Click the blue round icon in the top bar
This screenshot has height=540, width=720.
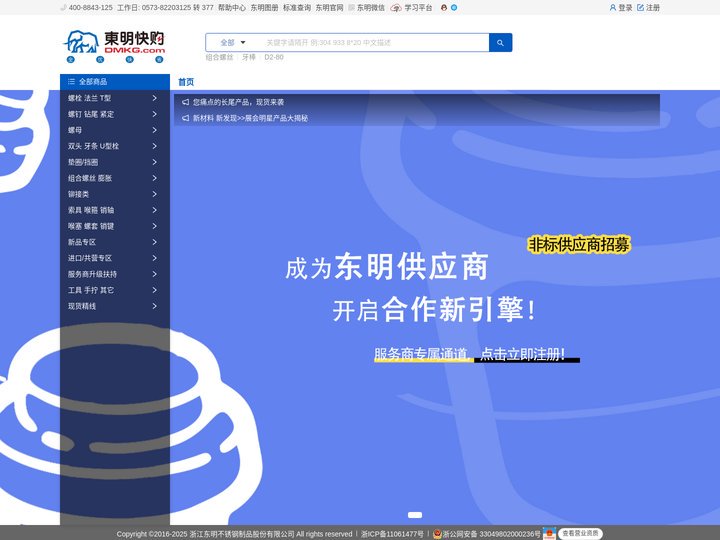(454, 8)
